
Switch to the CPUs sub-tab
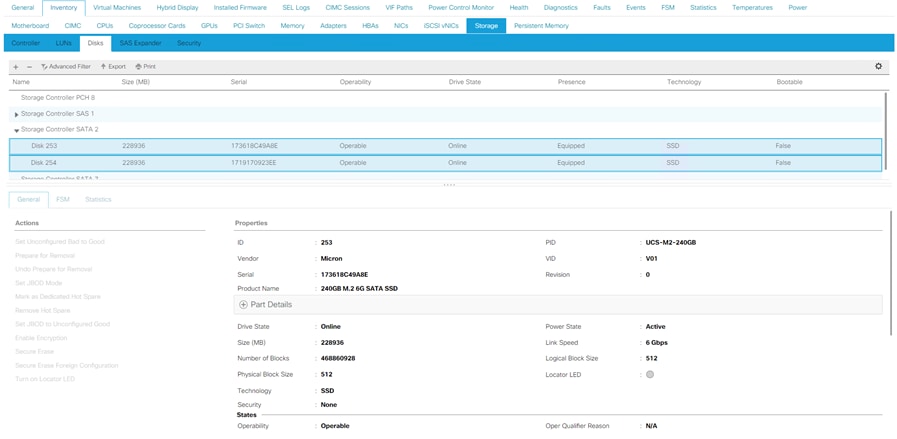pyautogui.click(x=105, y=26)
